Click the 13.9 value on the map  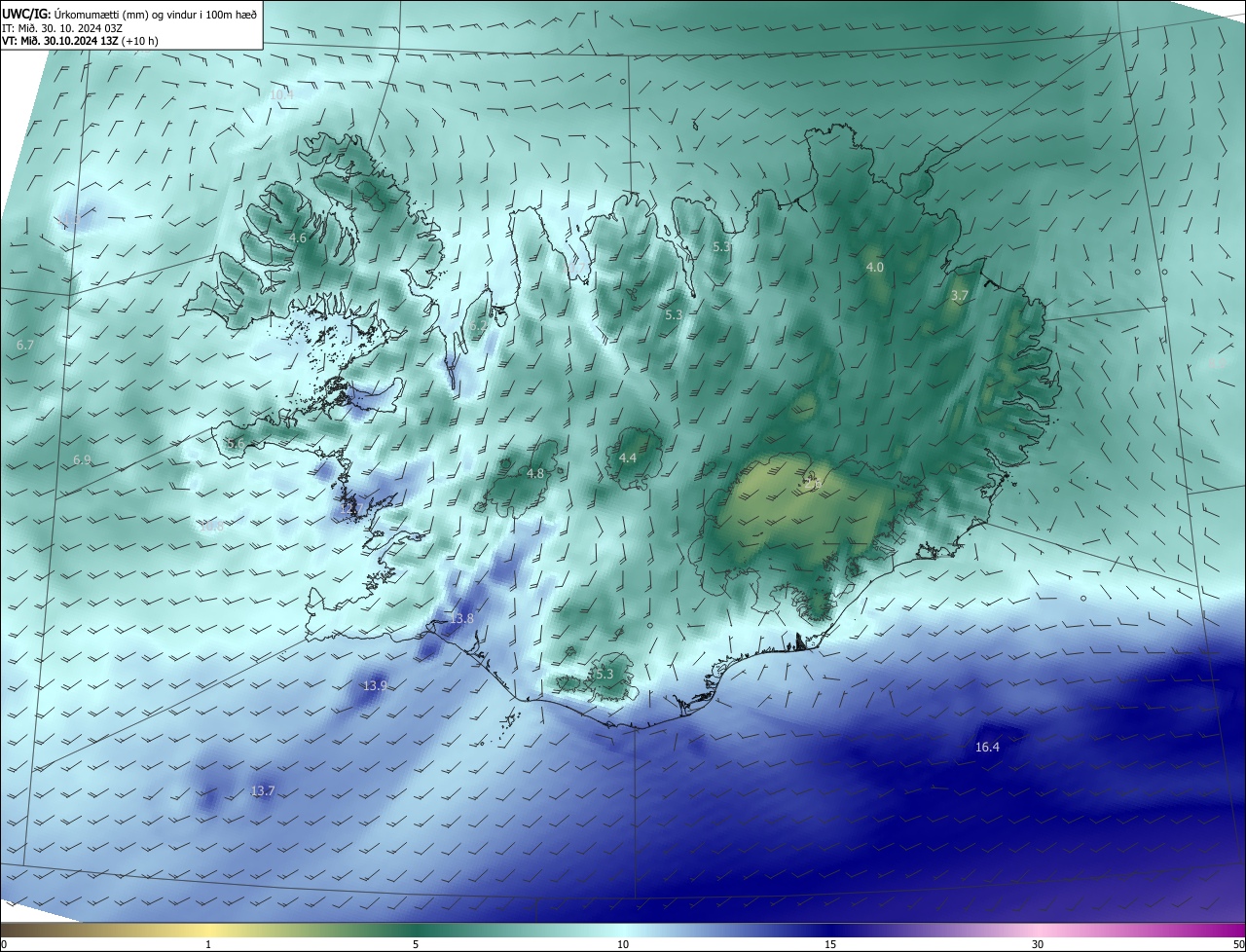[x=375, y=685]
